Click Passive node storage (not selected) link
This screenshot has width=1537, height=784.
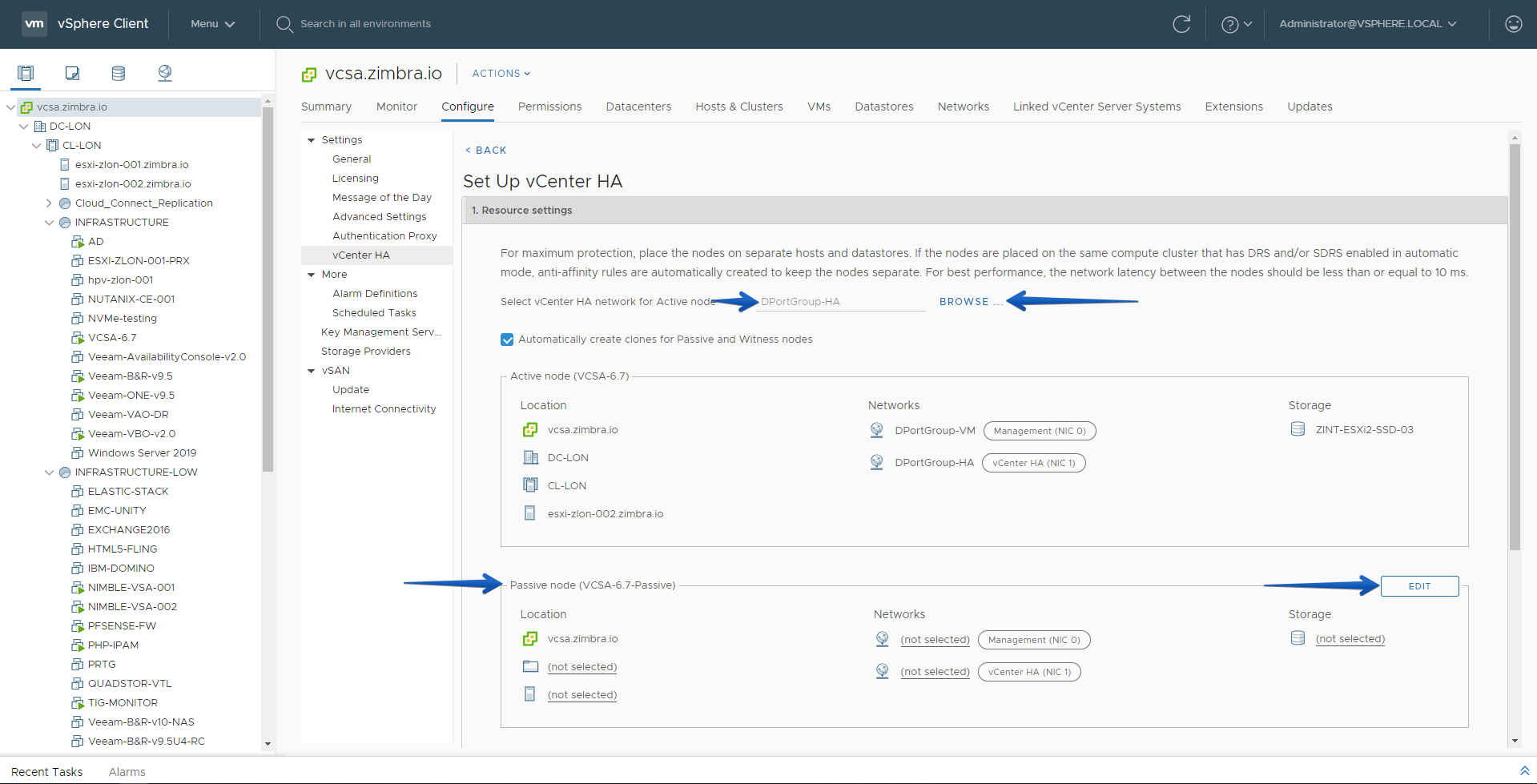1350,639
